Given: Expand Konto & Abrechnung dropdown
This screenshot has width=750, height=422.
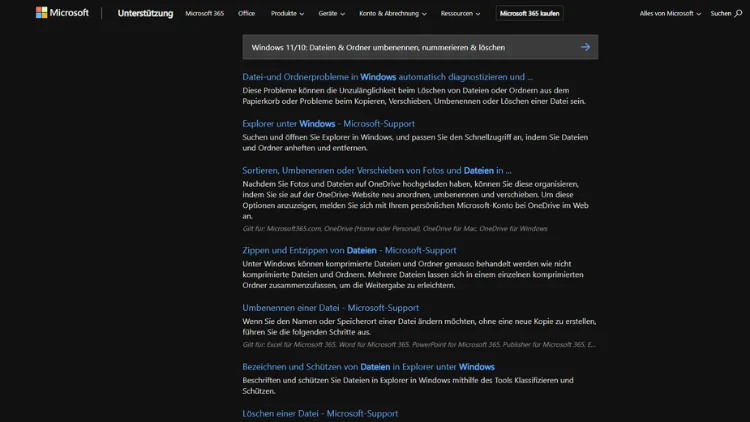Looking at the screenshot, I should coord(393,13).
